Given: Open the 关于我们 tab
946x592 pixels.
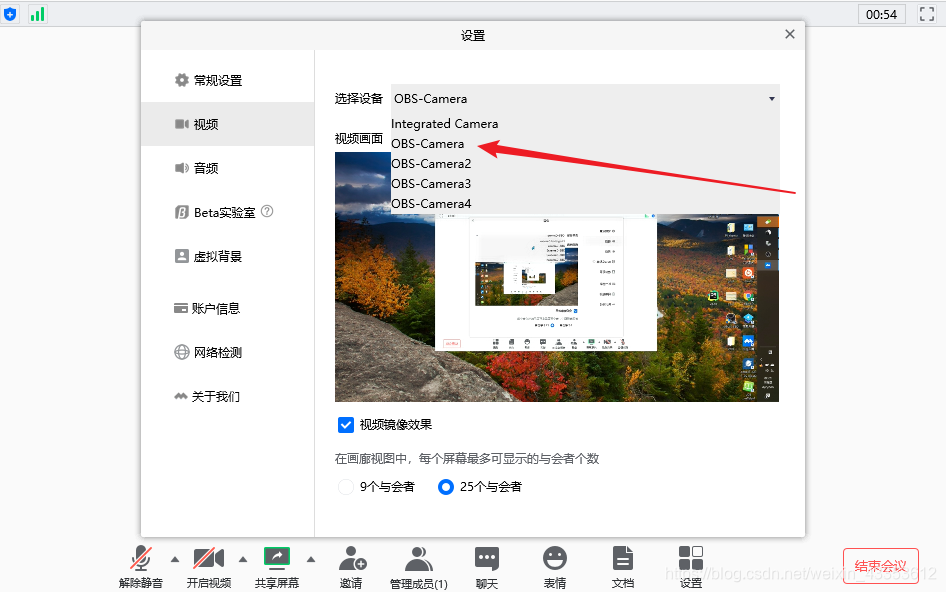Looking at the screenshot, I should (227, 396).
